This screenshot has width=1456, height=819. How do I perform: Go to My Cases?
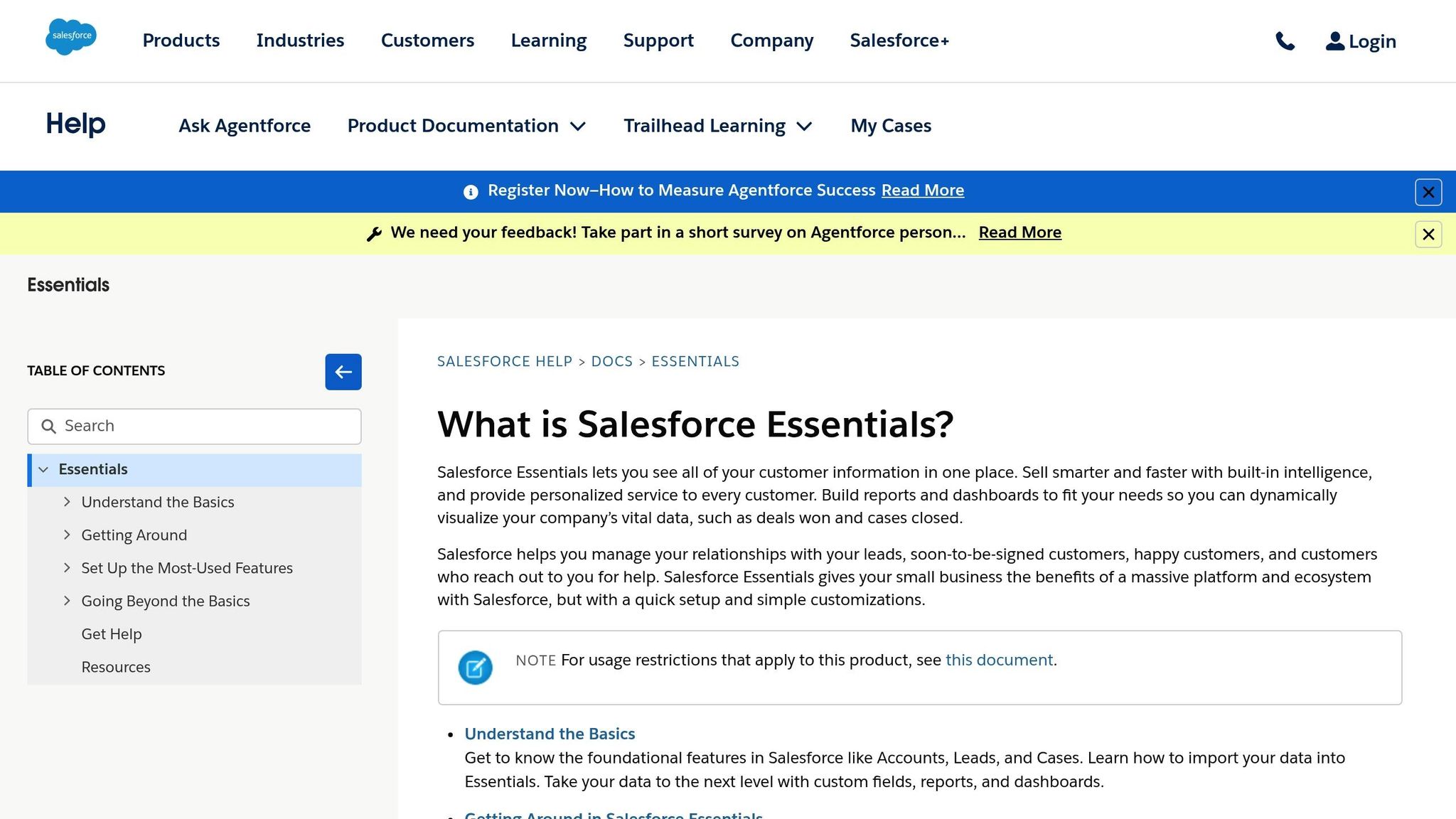pyautogui.click(x=891, y=126)
